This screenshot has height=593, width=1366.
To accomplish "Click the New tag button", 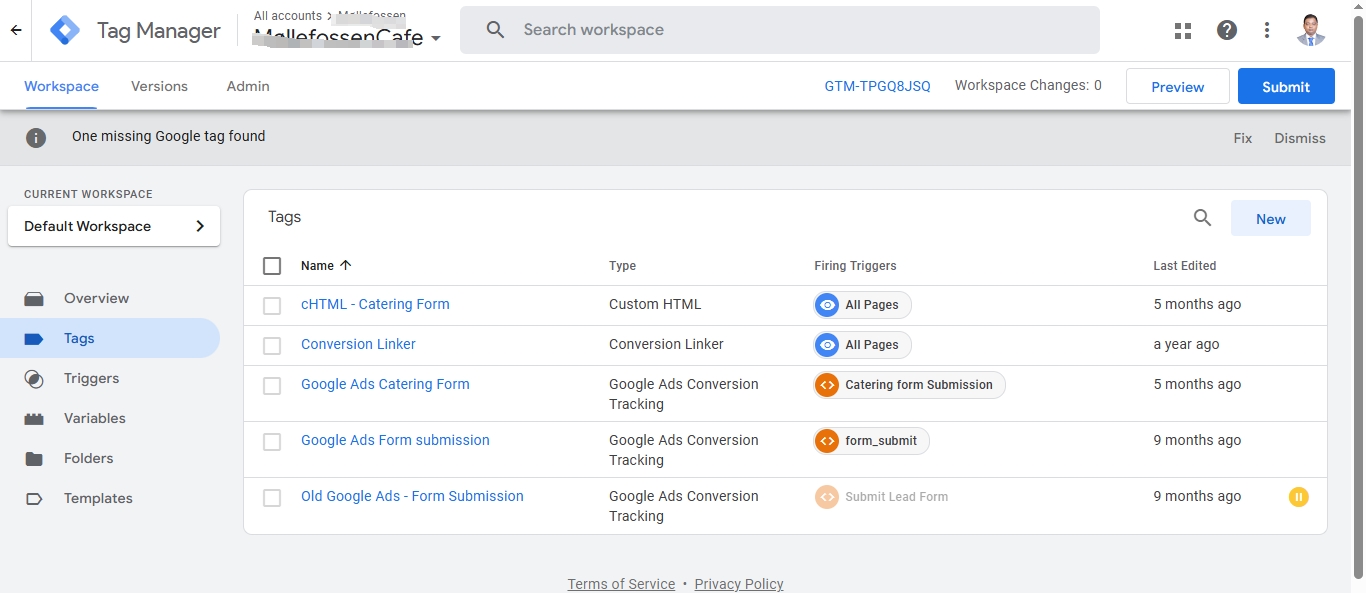I will click(1270, 219).
